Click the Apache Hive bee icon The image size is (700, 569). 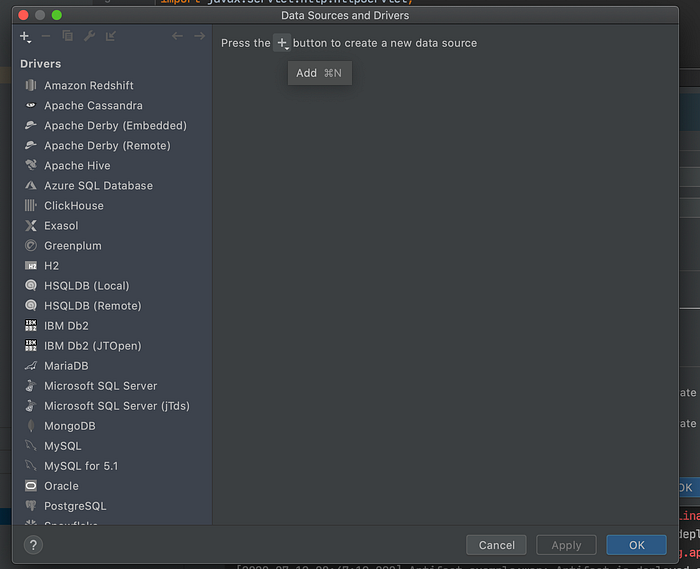31,165
